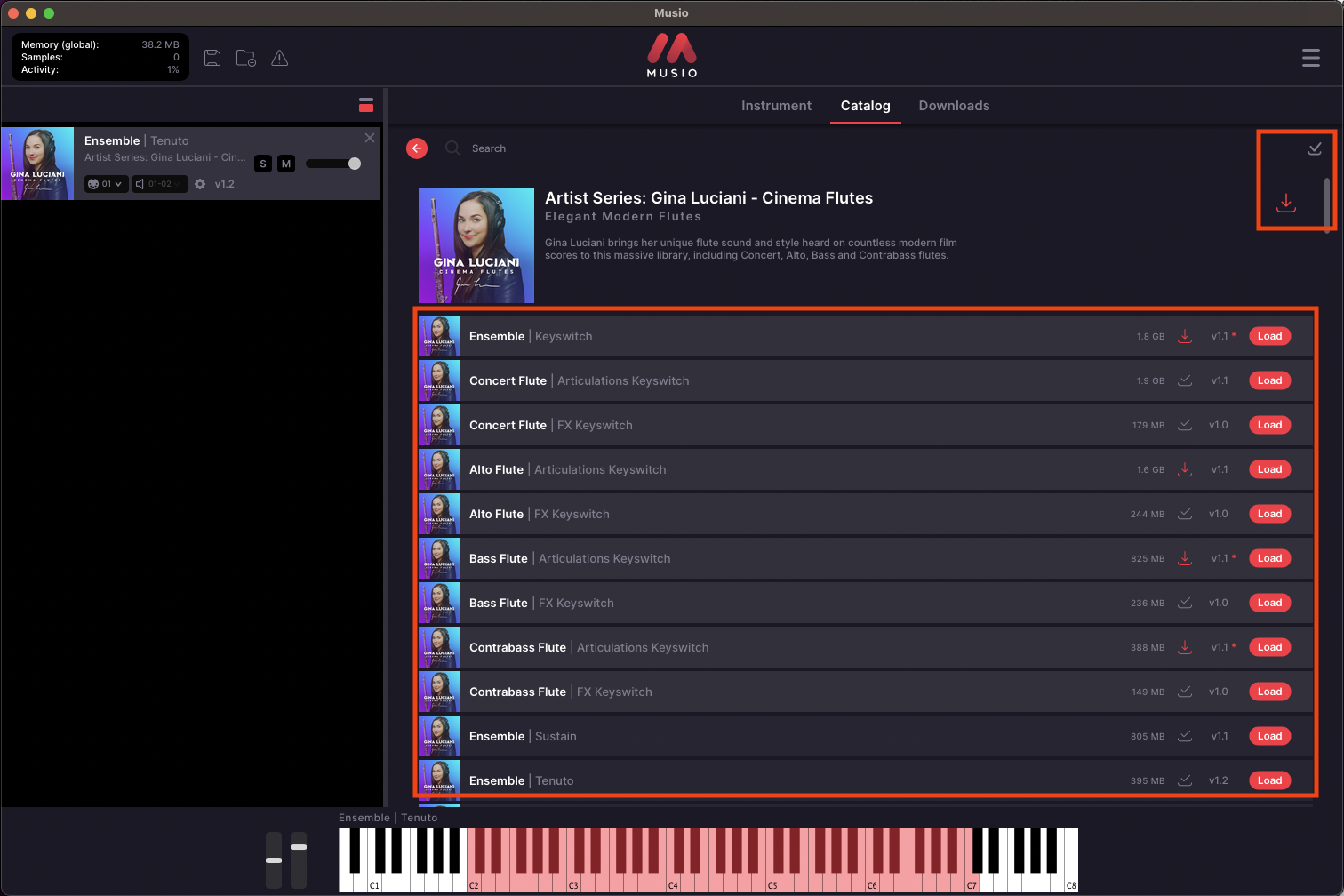The width and height of the screenshot is (1344, 896).
Task: Load Bass Flute Articulations Keyswitch
Action: click(1269, 558)
